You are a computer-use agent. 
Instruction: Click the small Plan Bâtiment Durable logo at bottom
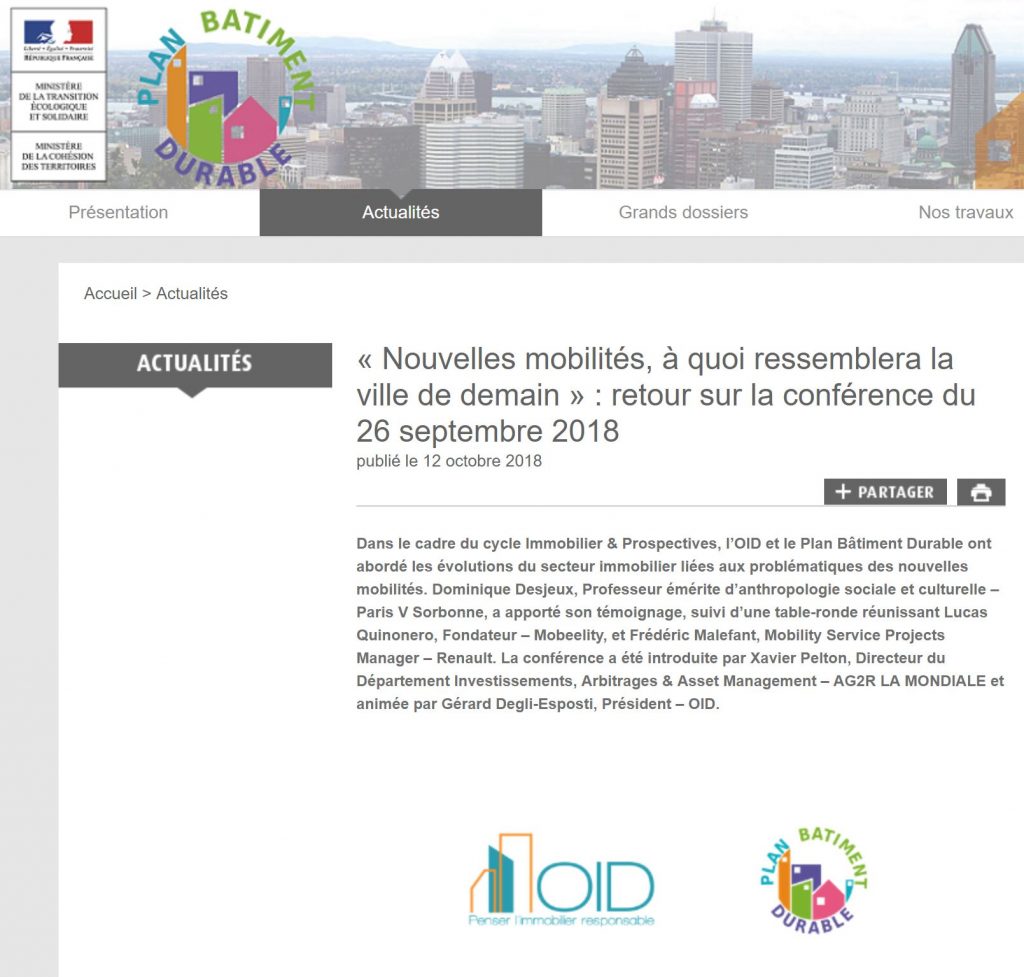pos(812,880)
